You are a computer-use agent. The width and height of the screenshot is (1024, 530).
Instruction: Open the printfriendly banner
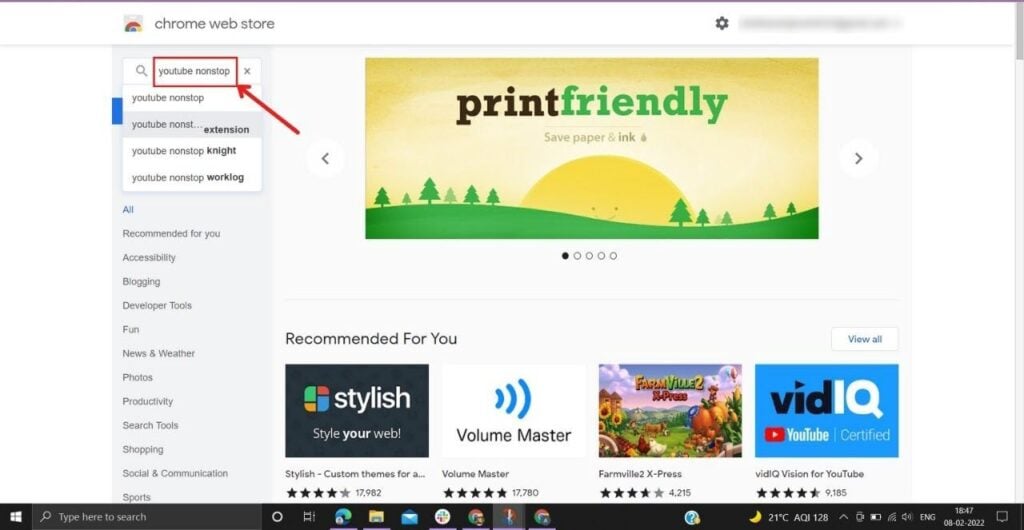tap(592, 148)
